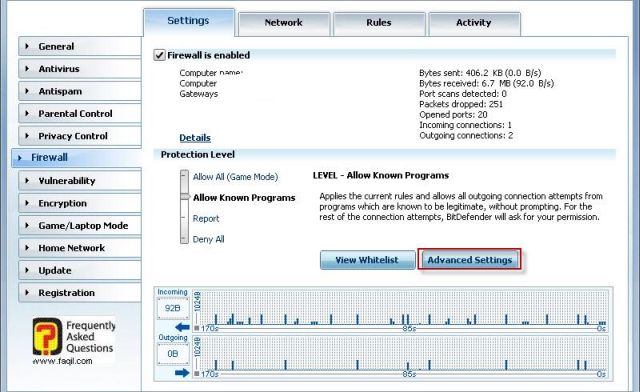Click the arrow next to General

tap(27, 47)
